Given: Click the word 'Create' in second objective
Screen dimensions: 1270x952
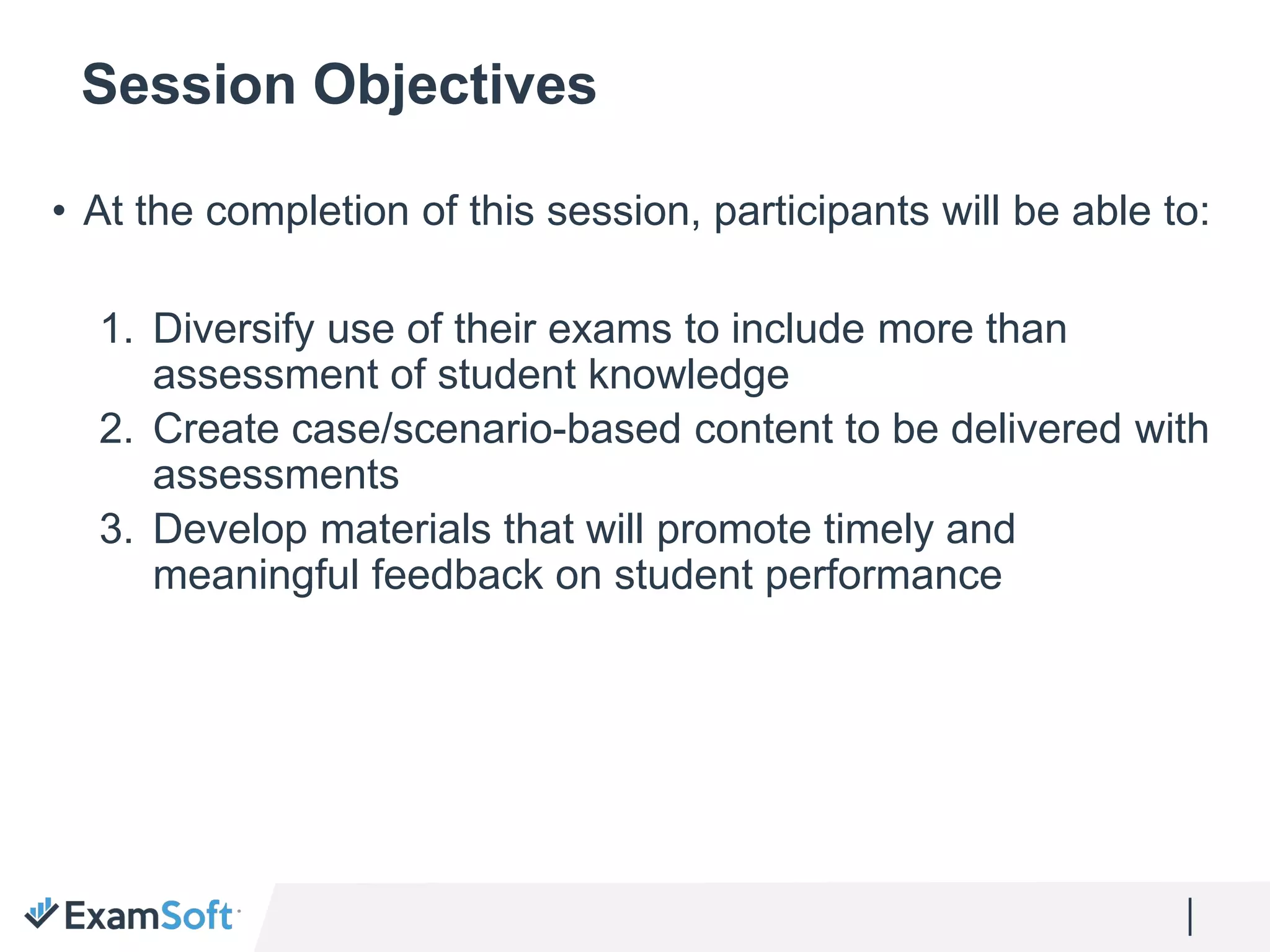Looking at the screenshot, I should 216,429.
